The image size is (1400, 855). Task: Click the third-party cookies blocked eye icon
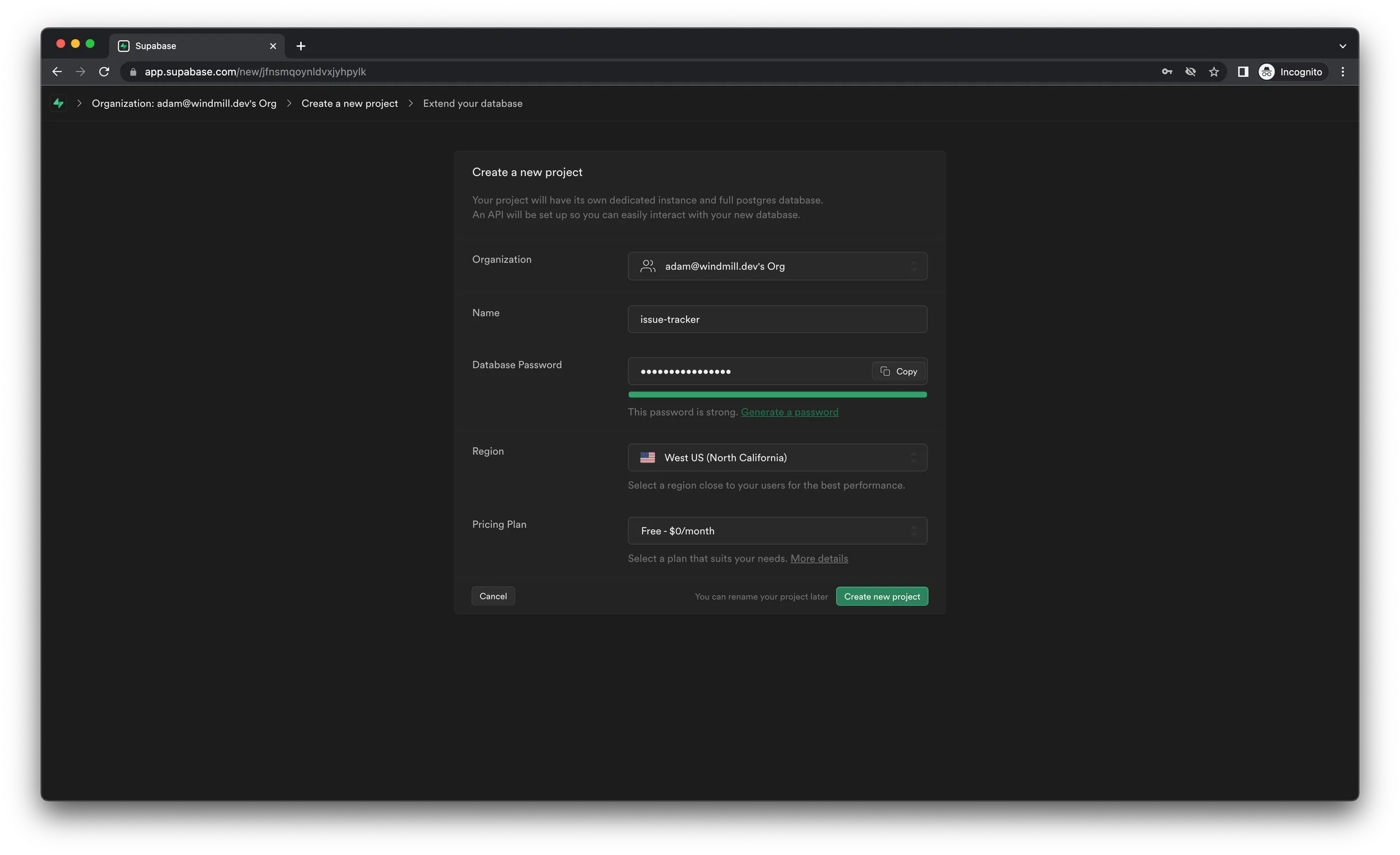click(x=1191, y=72)
